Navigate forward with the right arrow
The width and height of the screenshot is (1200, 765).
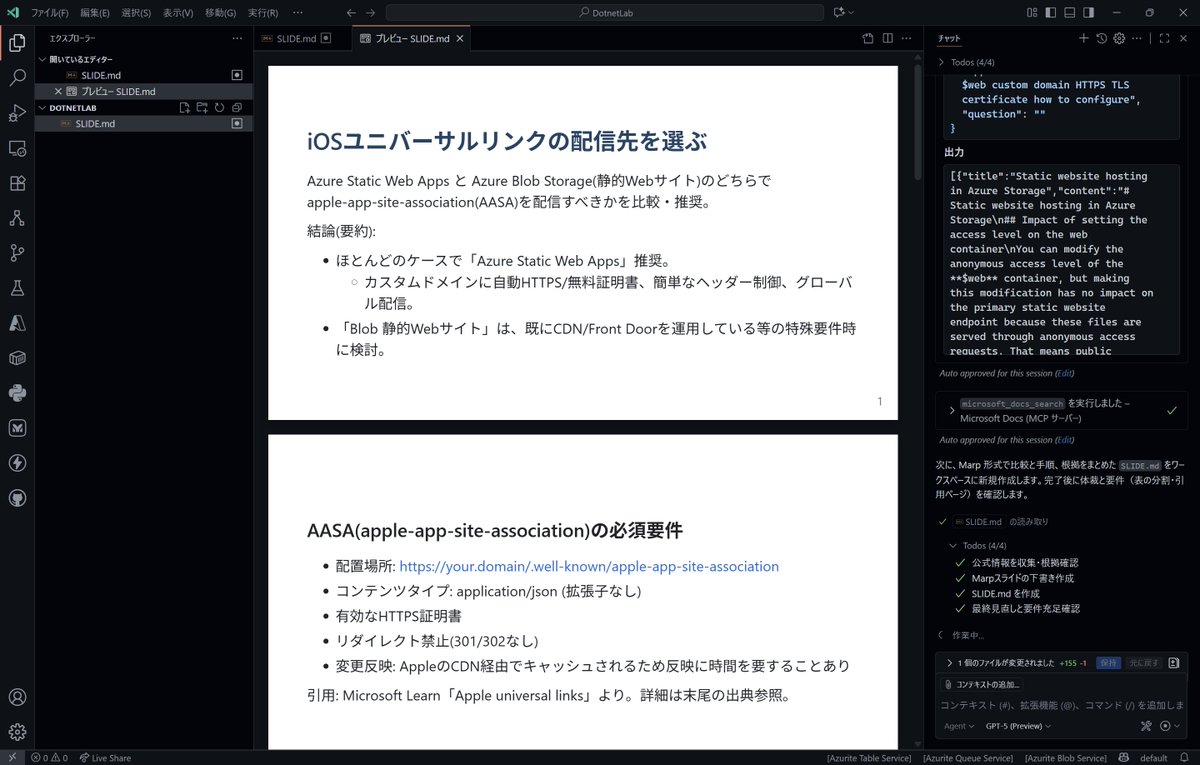coord(371,13)
